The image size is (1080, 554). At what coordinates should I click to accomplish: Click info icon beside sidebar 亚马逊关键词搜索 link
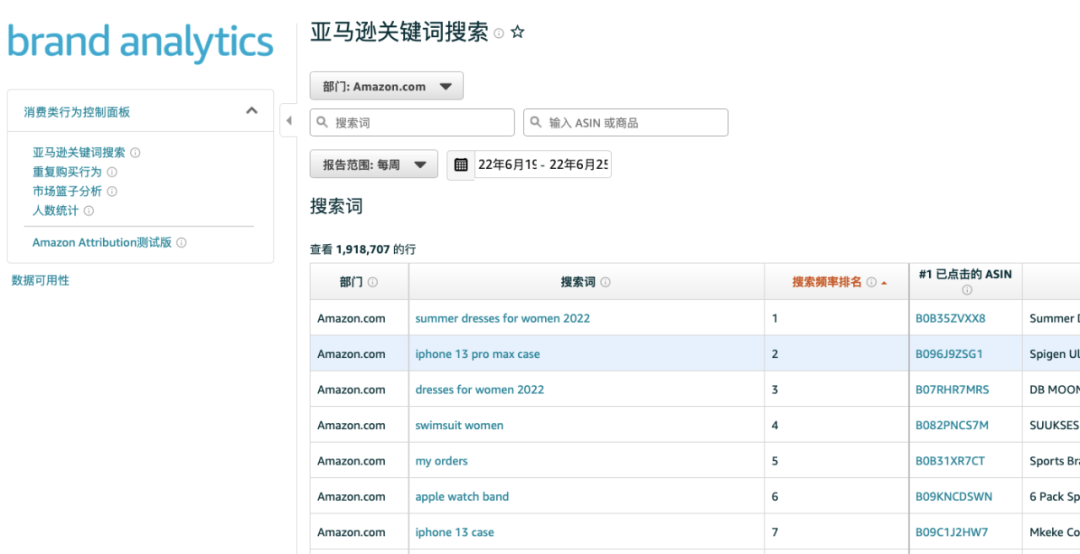coord(136,152)
